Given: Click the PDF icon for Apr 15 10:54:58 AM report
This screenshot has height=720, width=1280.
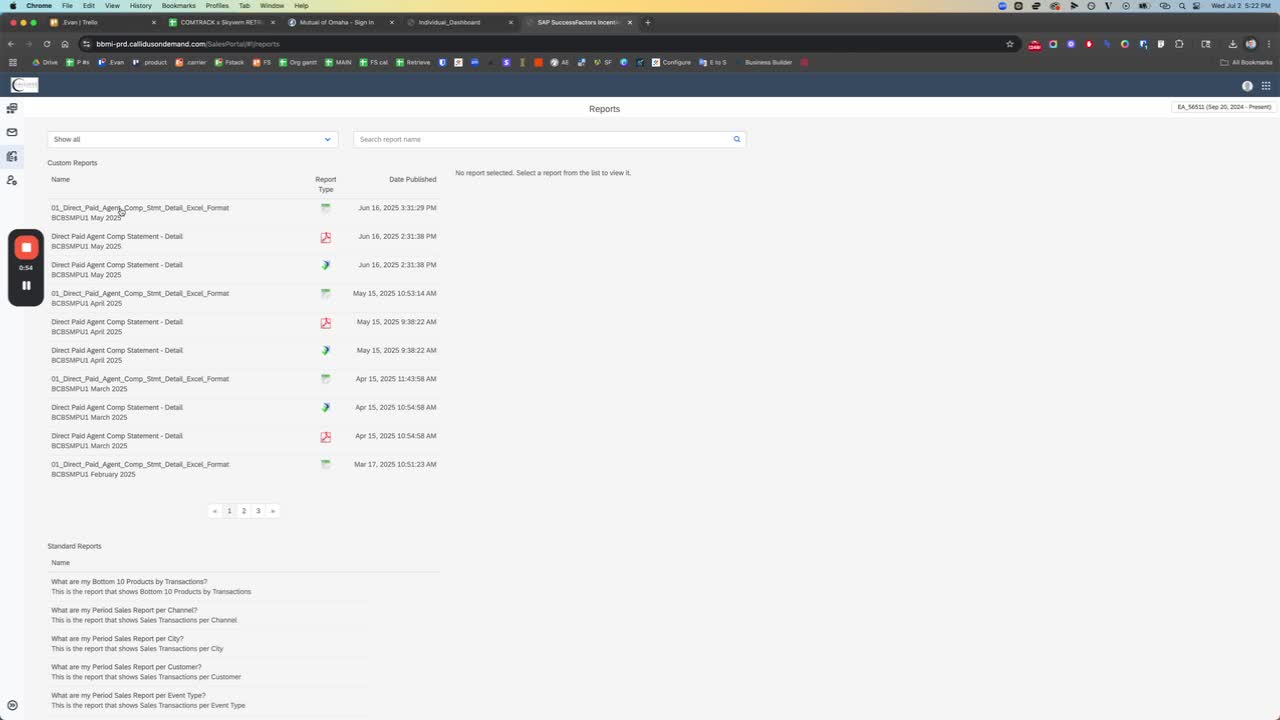Looking at the screenshot, I should click(325, 437).
